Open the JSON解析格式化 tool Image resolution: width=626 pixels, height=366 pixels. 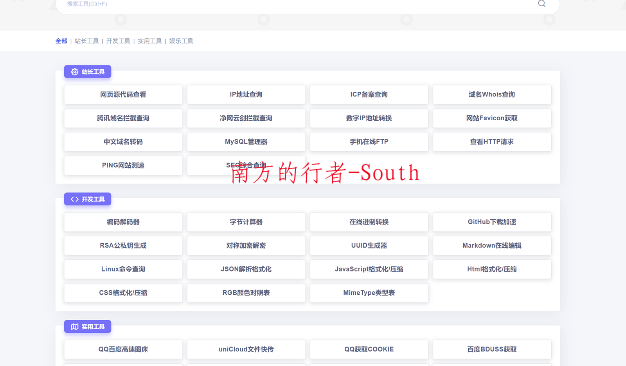click(x=246, y=269)
